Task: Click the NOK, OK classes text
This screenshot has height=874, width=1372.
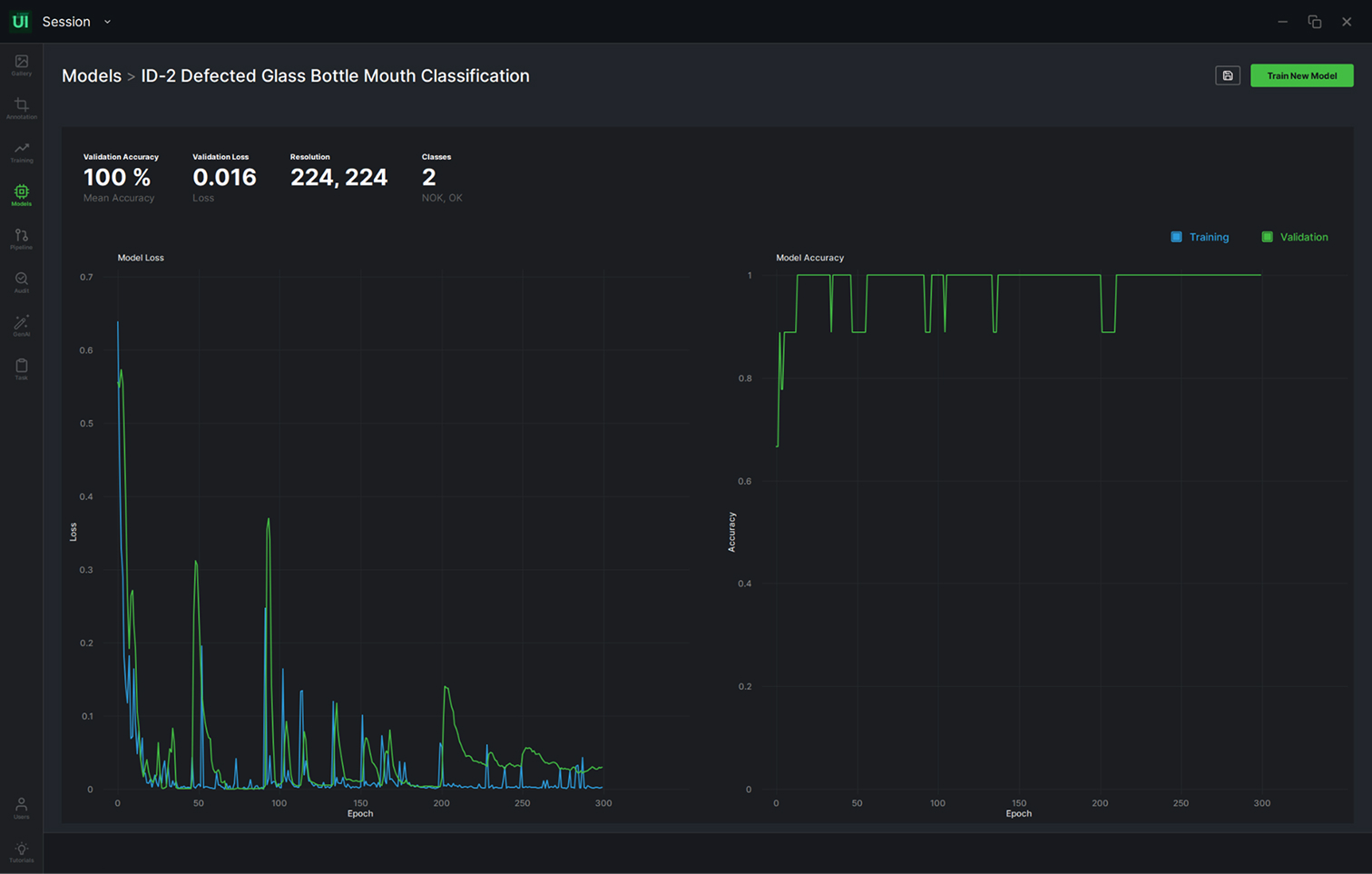Action: tap(442, 198)
